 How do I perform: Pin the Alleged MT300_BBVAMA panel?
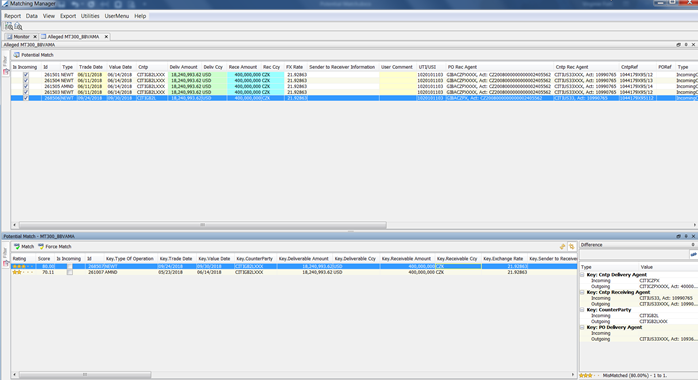(686, 44)
